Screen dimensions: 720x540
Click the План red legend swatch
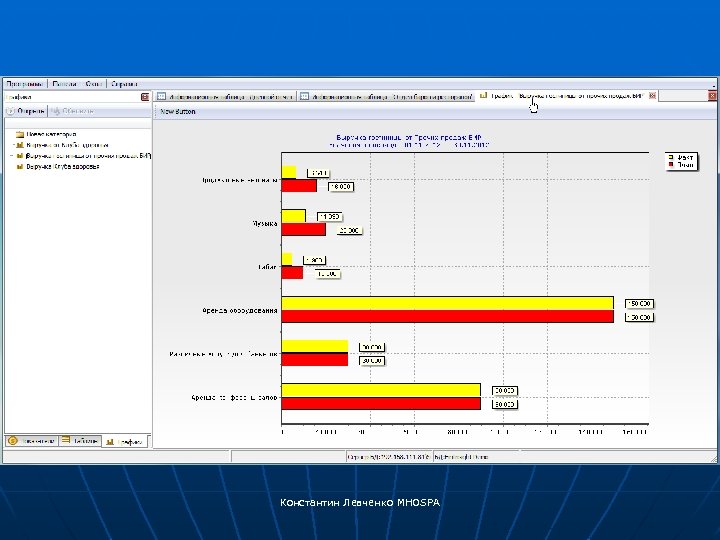pyautogui.click(x=671, y=164)
